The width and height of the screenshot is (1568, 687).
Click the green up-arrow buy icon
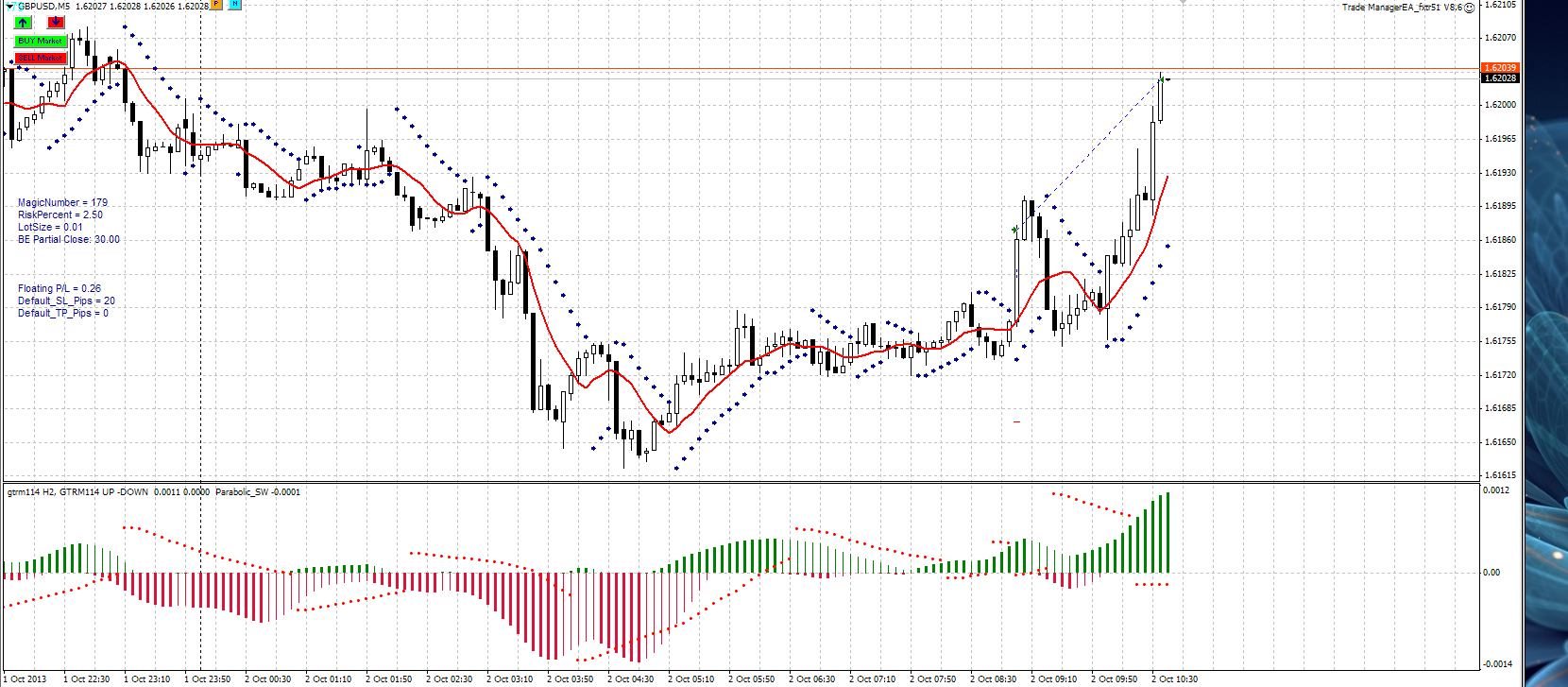[23, 23]
